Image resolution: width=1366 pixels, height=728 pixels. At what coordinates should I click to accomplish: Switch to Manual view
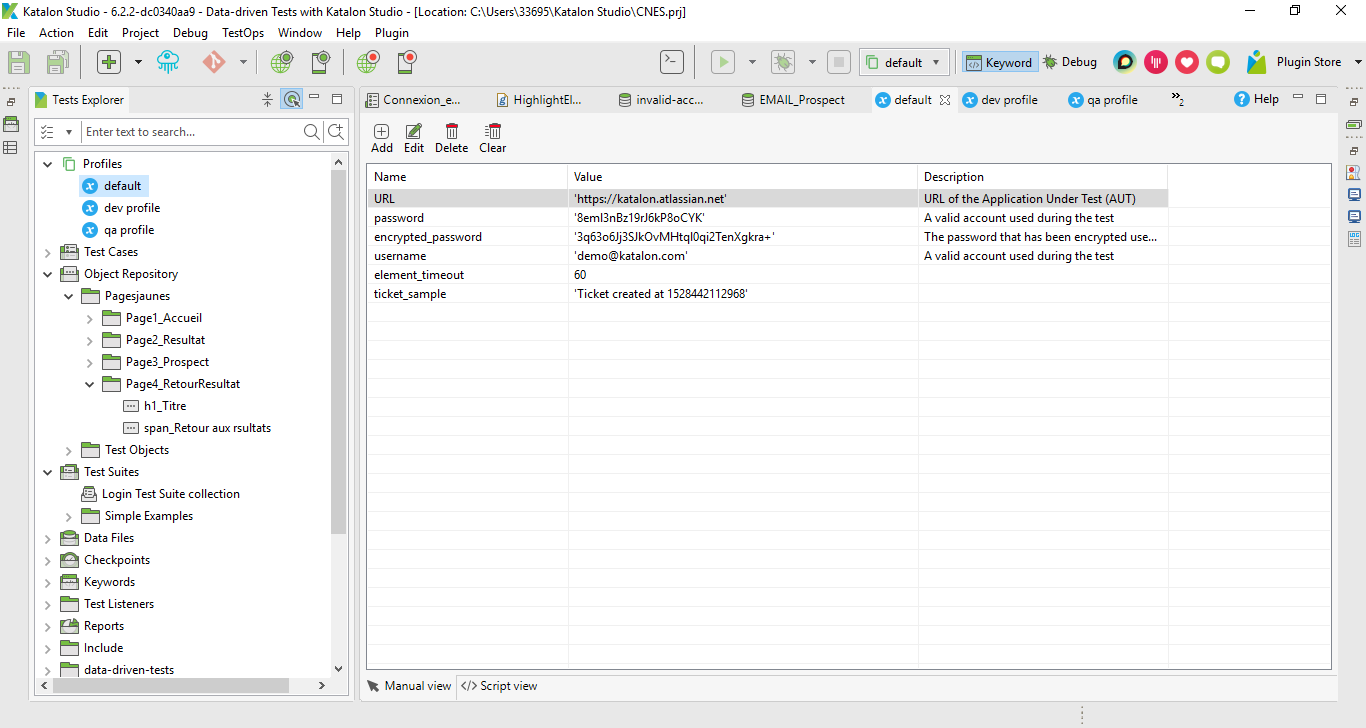point(410,686)
